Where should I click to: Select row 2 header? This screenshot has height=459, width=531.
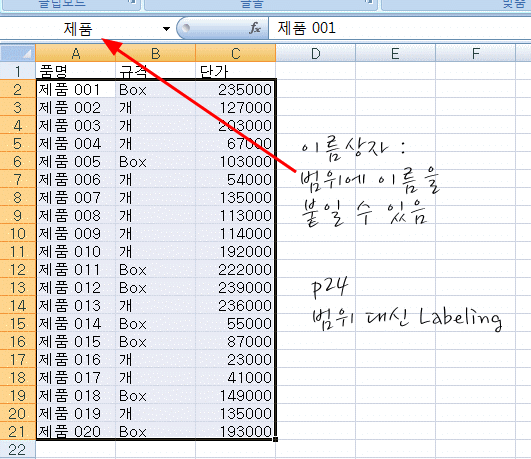coord(18,89)
